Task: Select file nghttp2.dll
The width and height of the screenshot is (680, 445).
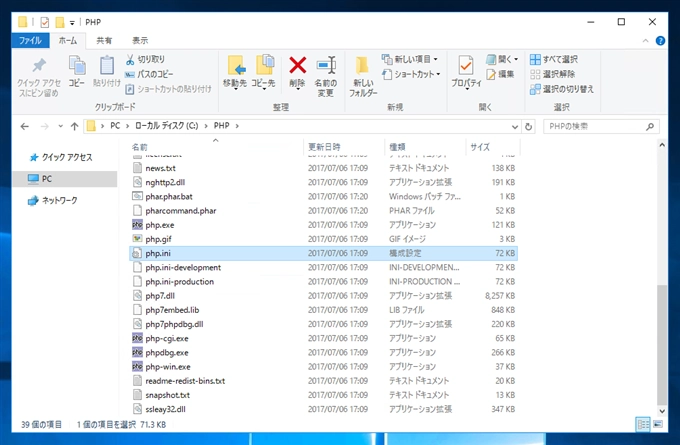Action: click(x=323, y=183)
